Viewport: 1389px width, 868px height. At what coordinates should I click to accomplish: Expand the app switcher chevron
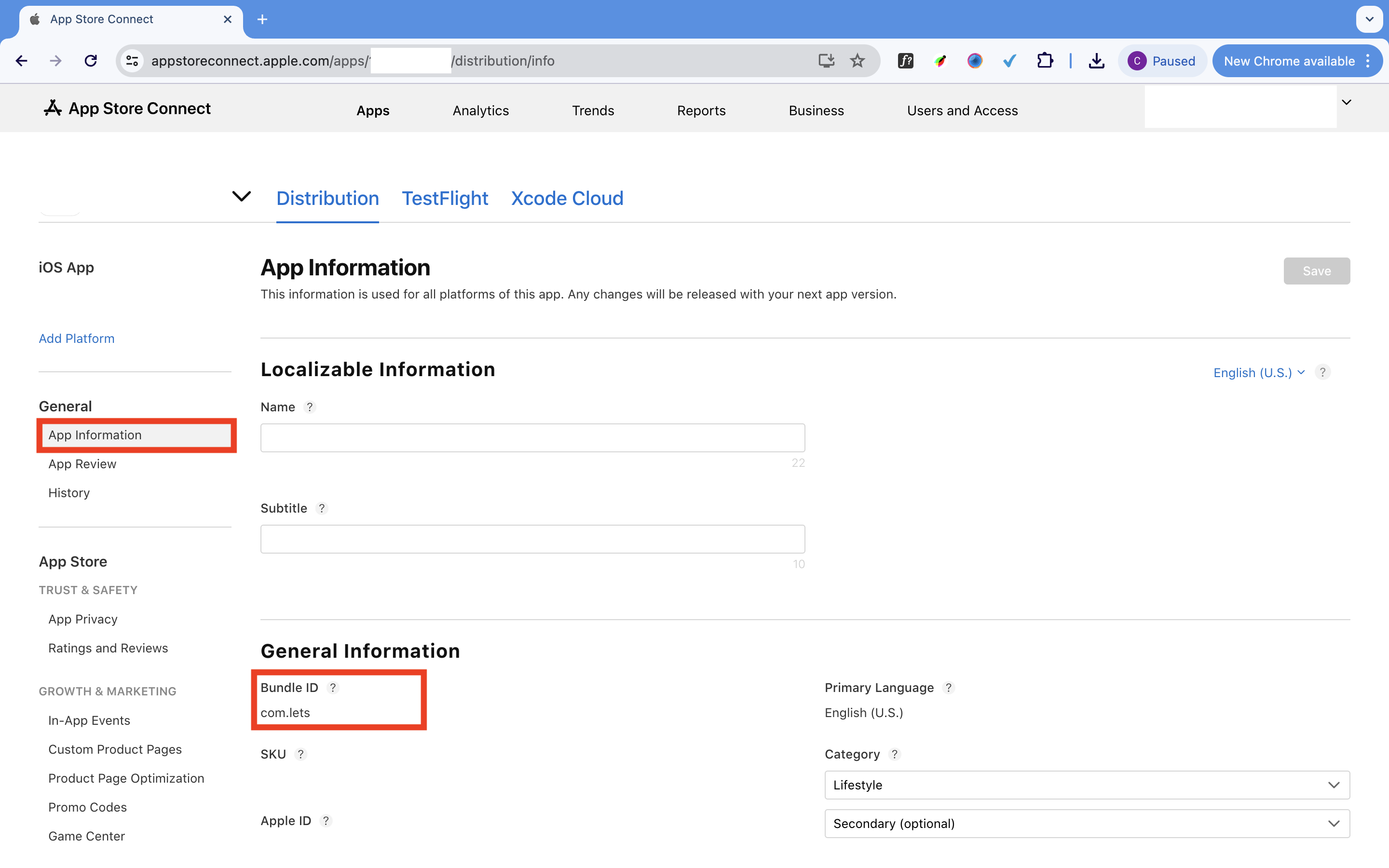242,196
